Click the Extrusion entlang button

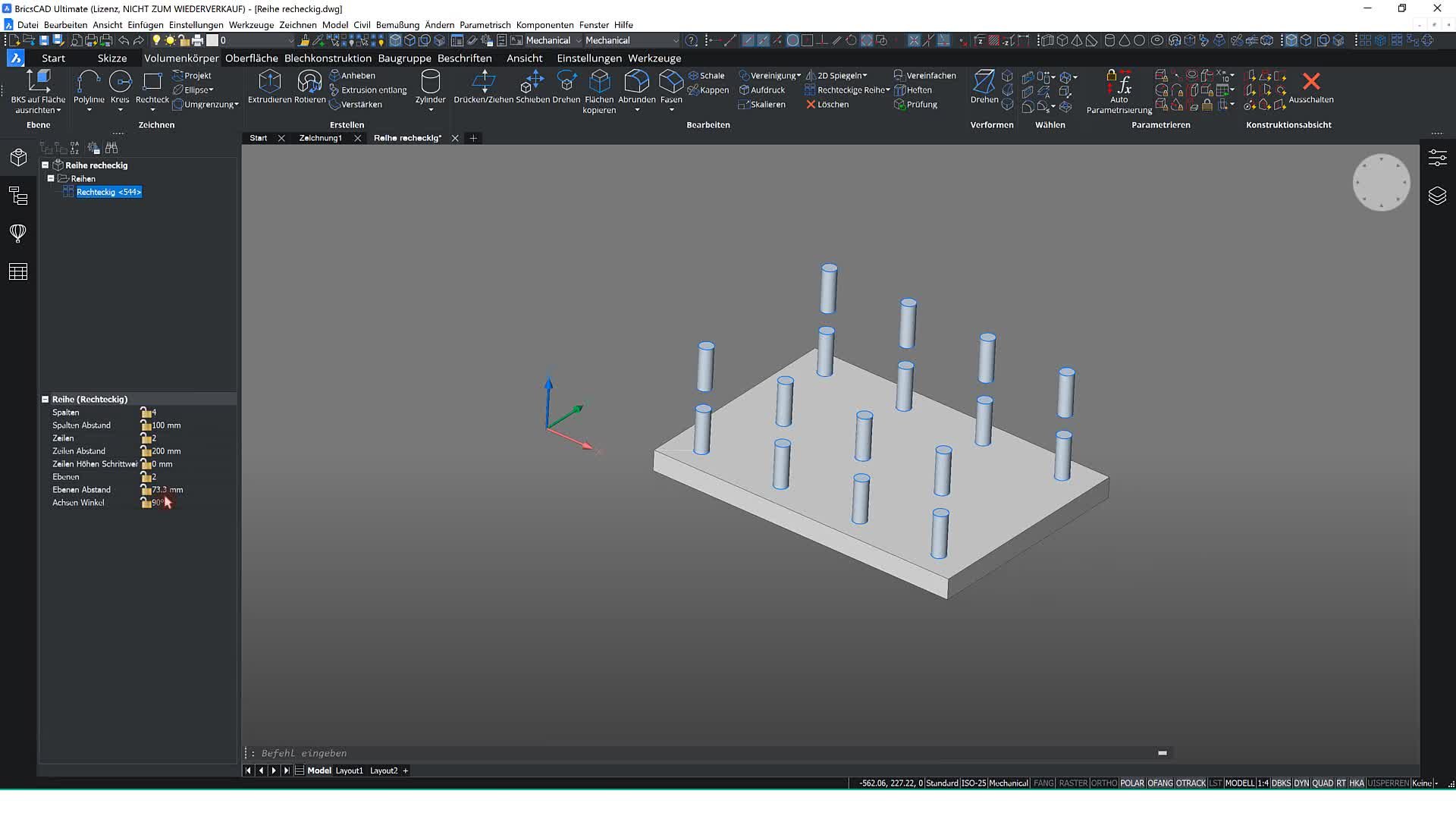(x=368, y=90)
